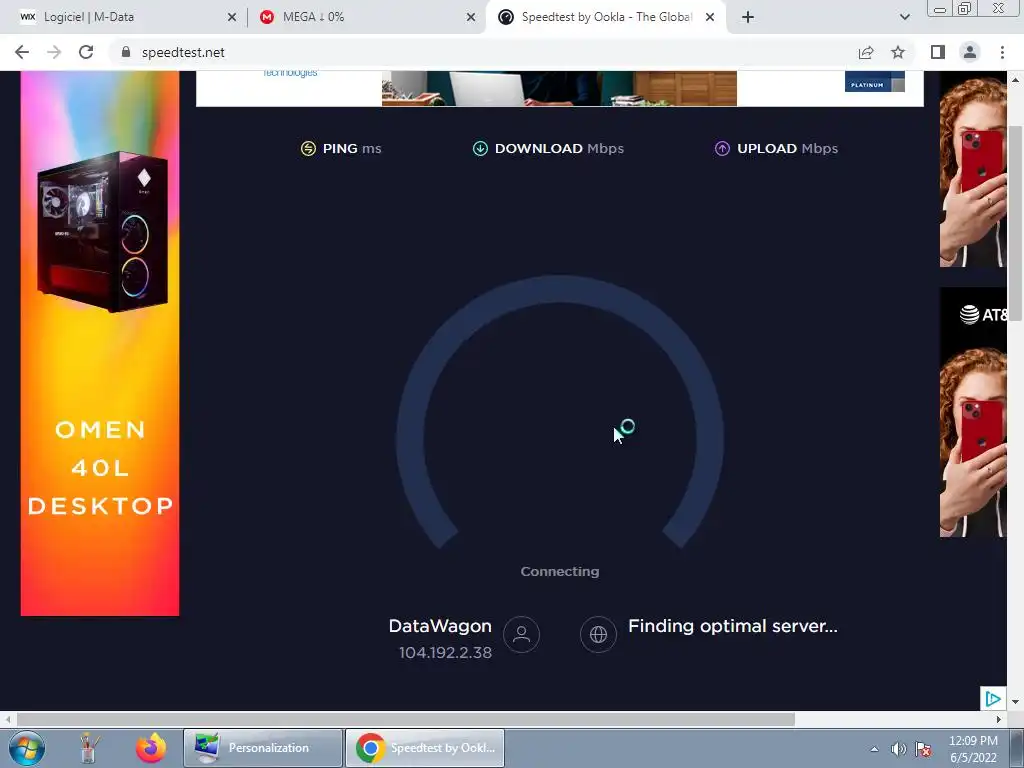
Task: Click the browser forward arrow
Action: click(54, 52)
